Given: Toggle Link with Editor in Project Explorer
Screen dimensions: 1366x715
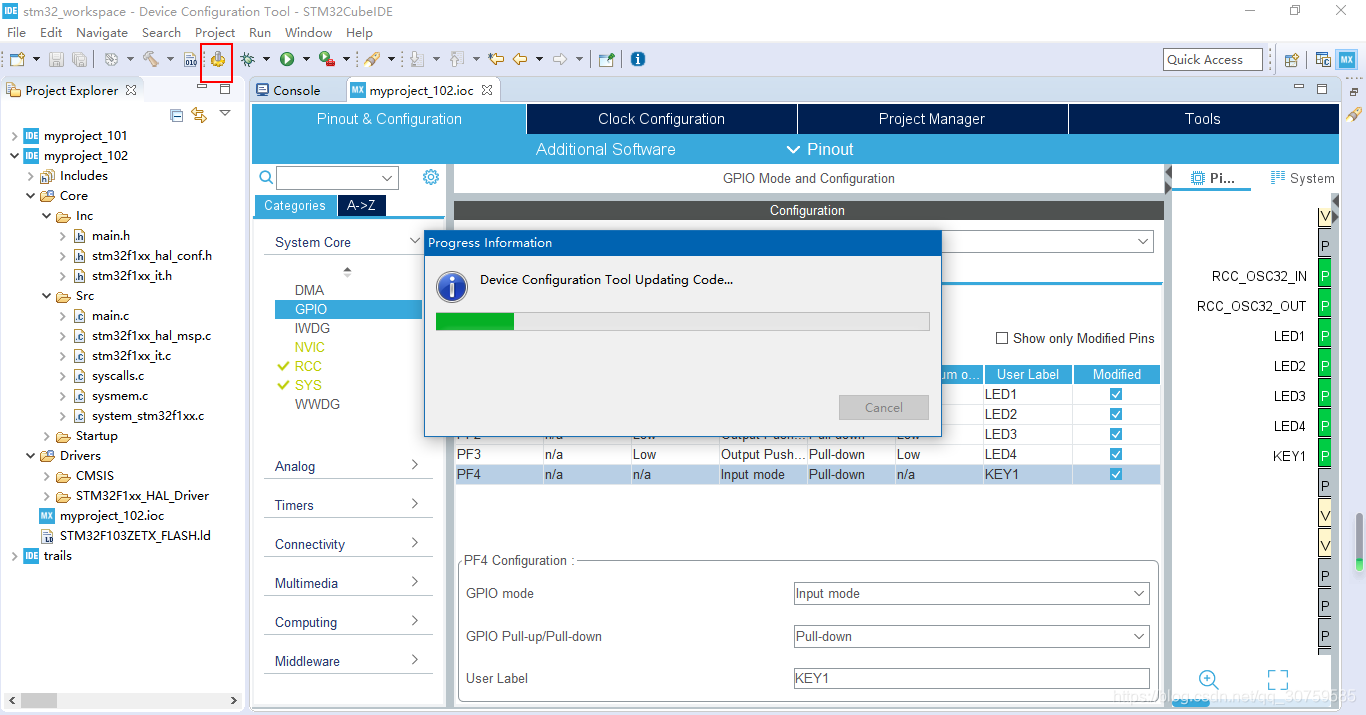Looking at the screenshot, I should [x=199, y=115].
